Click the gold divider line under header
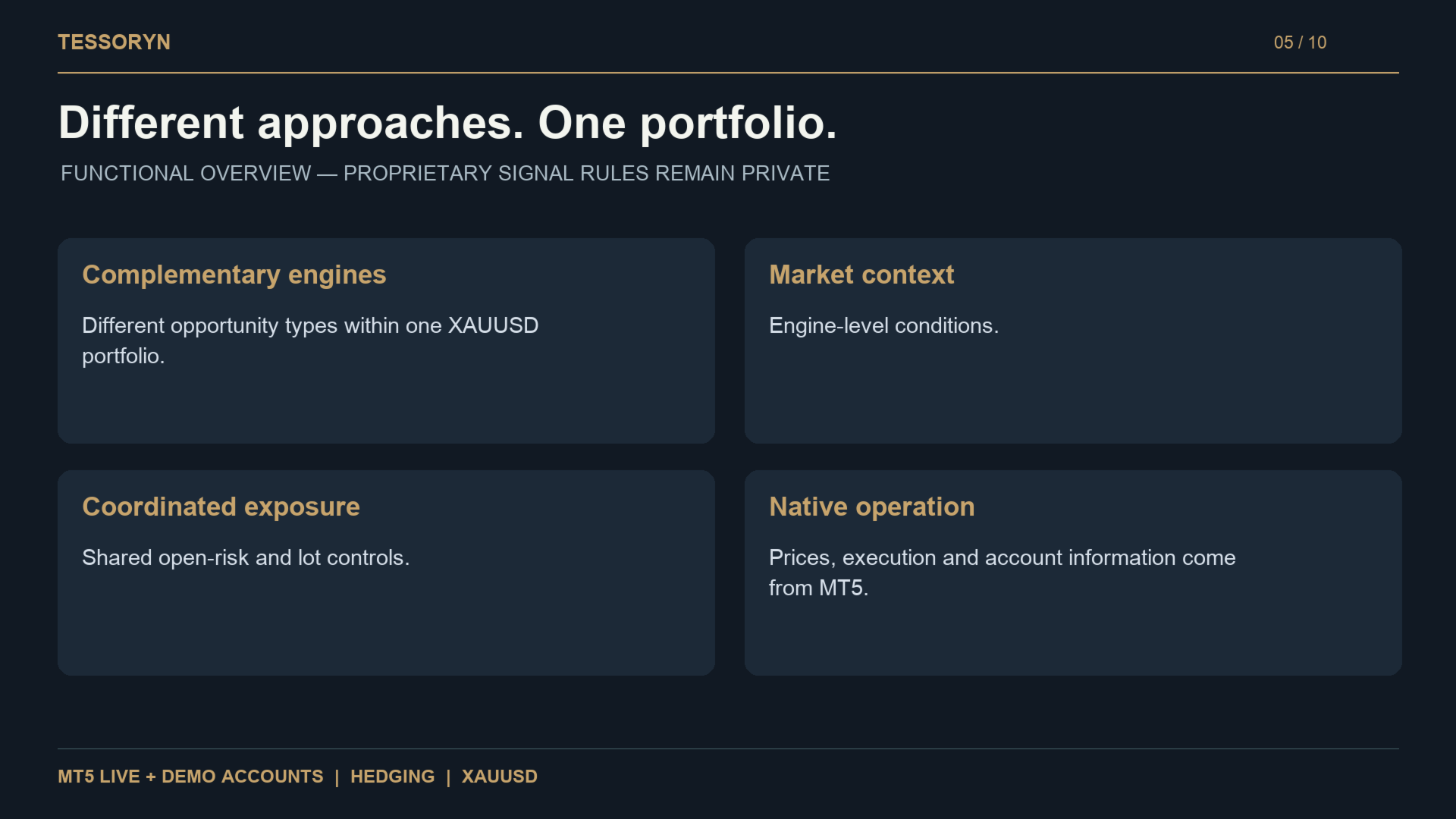 point(728,73)
